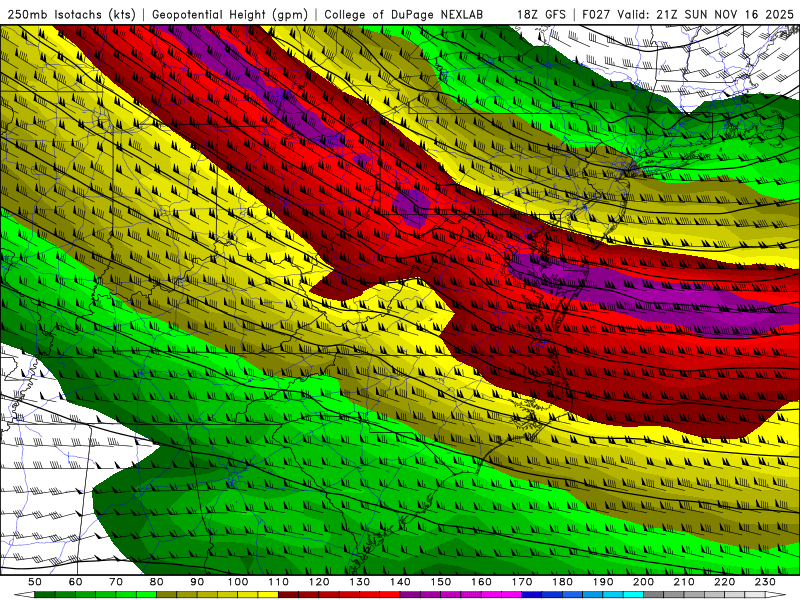The height and width of the screenshot is (600, 800).
Task: Select the darkest green swatch starting the color bar
Action: click(44, 595)
